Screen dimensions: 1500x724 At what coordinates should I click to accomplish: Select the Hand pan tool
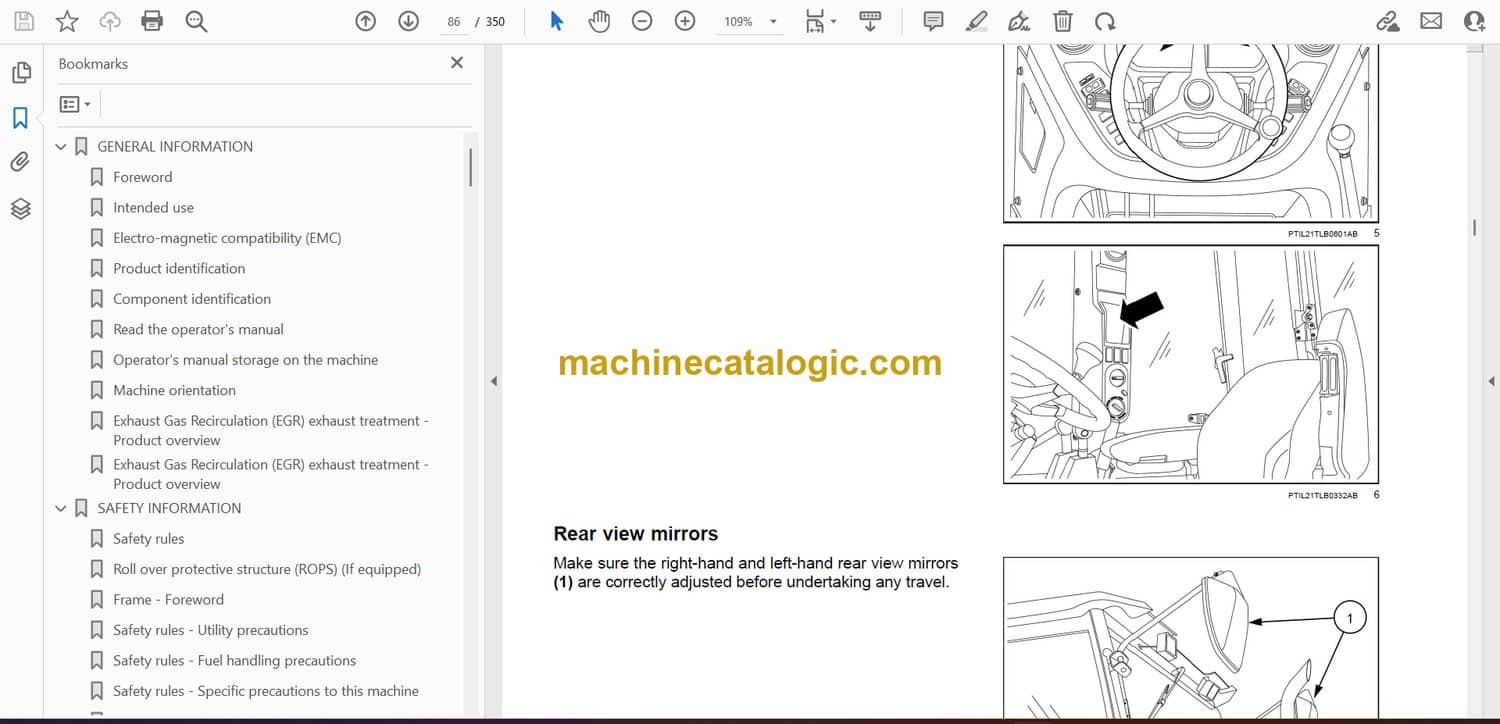(599, 21)
